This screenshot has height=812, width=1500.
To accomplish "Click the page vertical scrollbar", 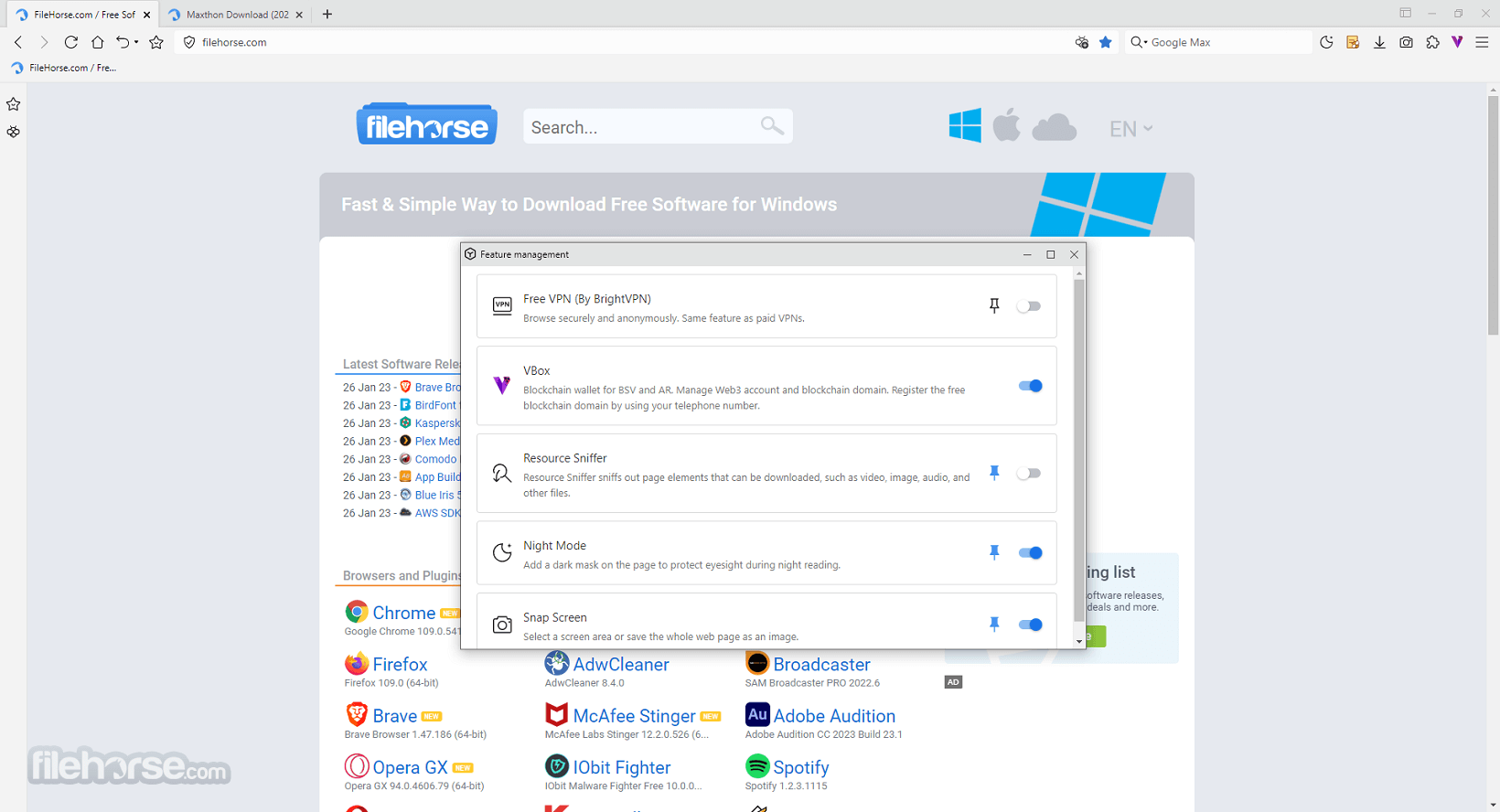I will (x=1493, y=215).
